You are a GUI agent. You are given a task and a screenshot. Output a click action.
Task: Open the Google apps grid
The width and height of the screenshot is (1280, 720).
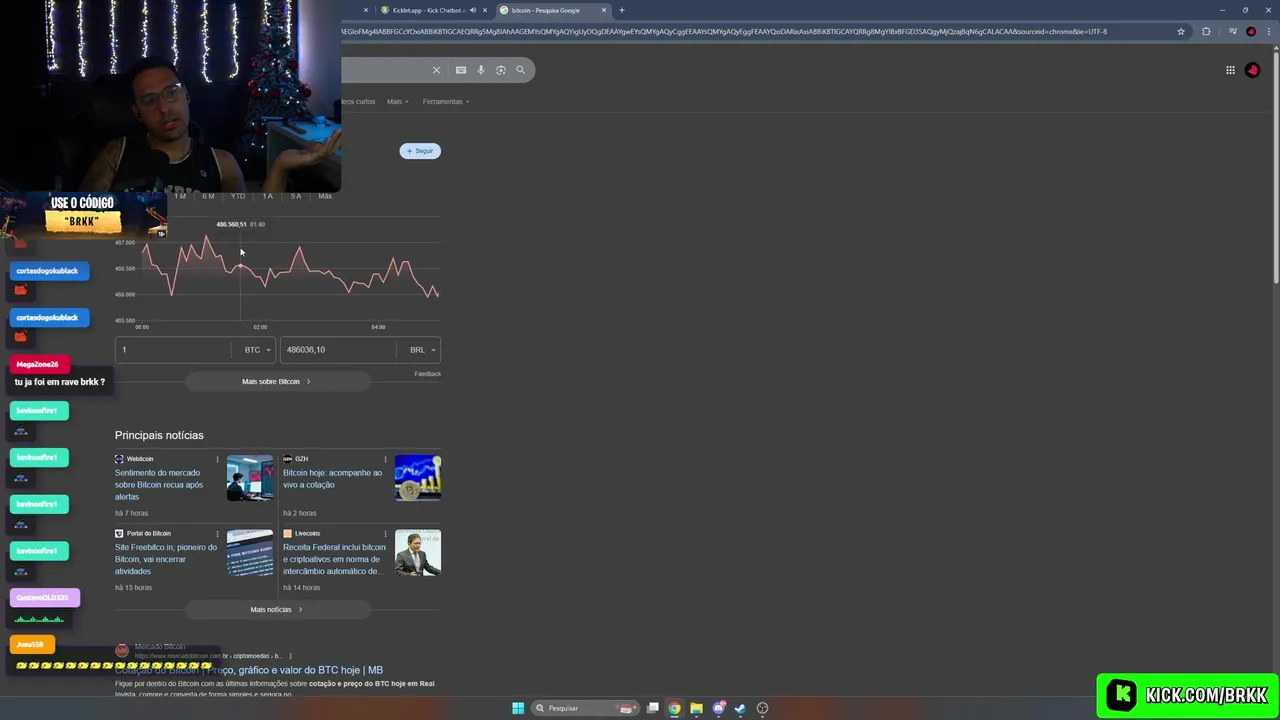click(1230, 70)
